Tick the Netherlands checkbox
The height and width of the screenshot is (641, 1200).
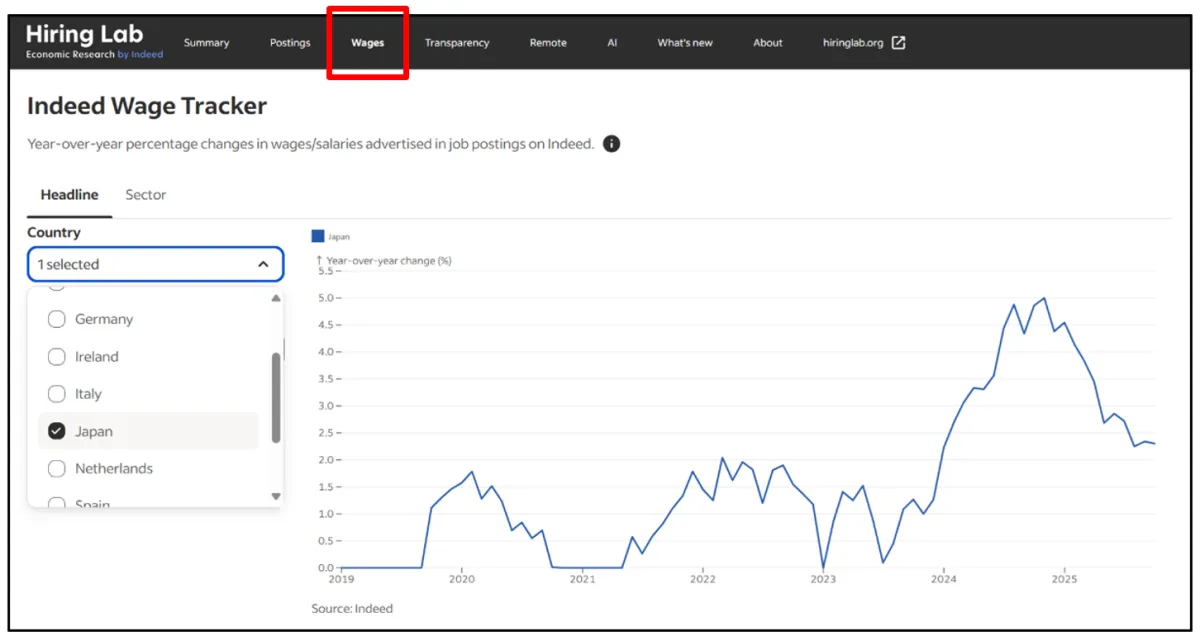click(57, 468)
